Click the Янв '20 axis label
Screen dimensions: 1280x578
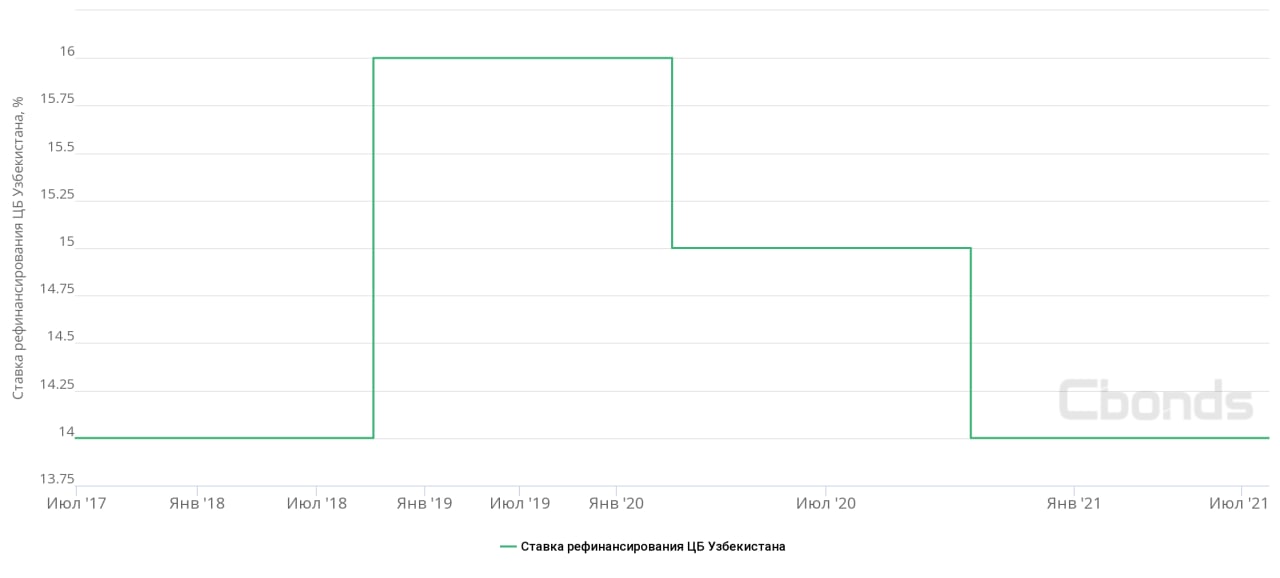[617, 503]
